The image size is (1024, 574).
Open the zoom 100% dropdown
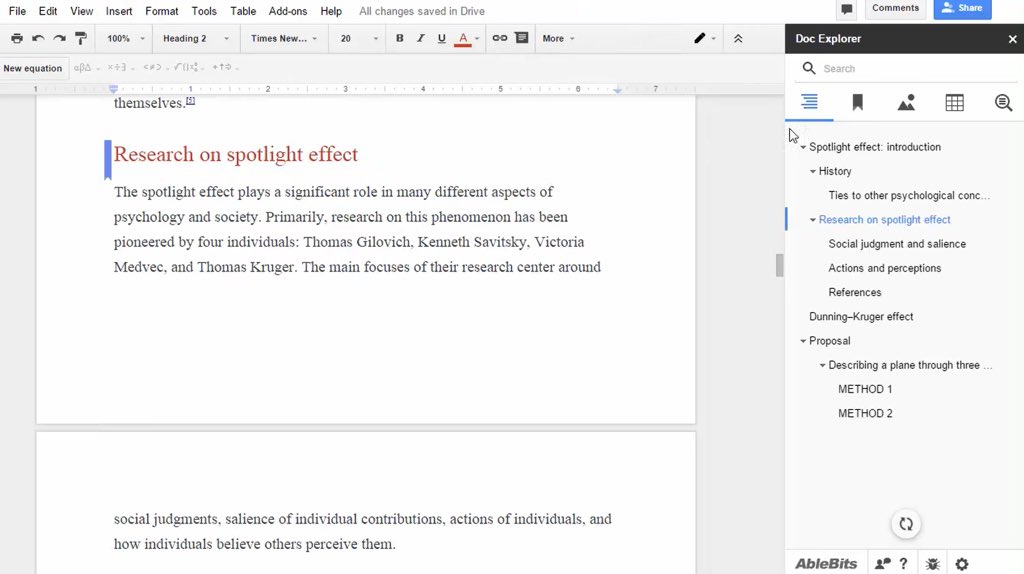pos(125,39)
